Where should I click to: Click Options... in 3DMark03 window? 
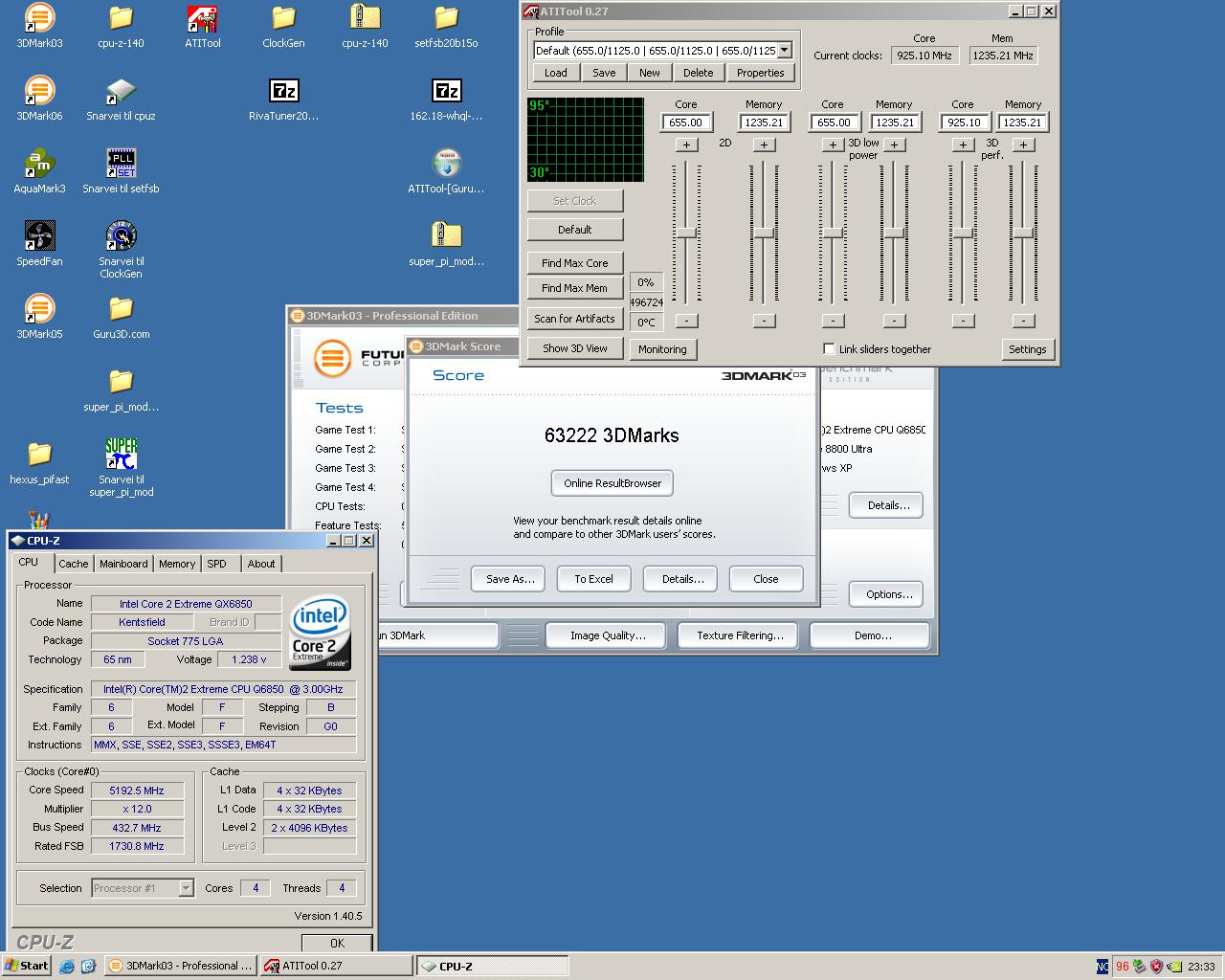coord(886,594)
